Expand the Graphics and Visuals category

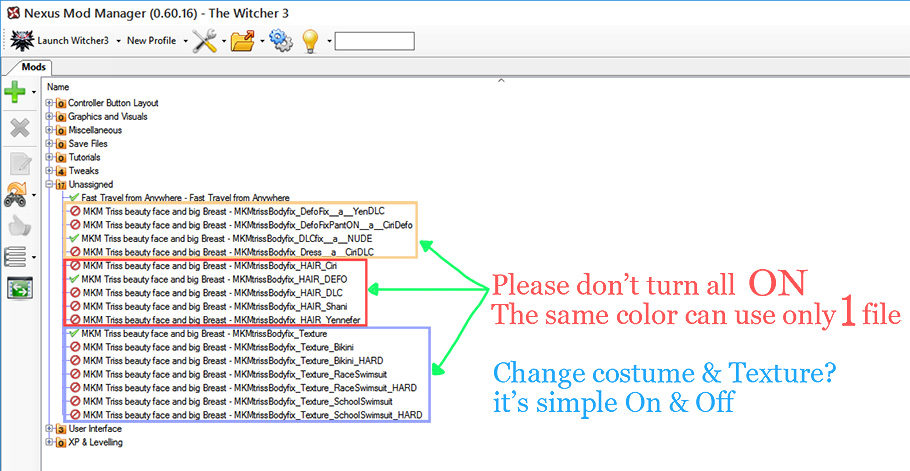coord(49,117)
